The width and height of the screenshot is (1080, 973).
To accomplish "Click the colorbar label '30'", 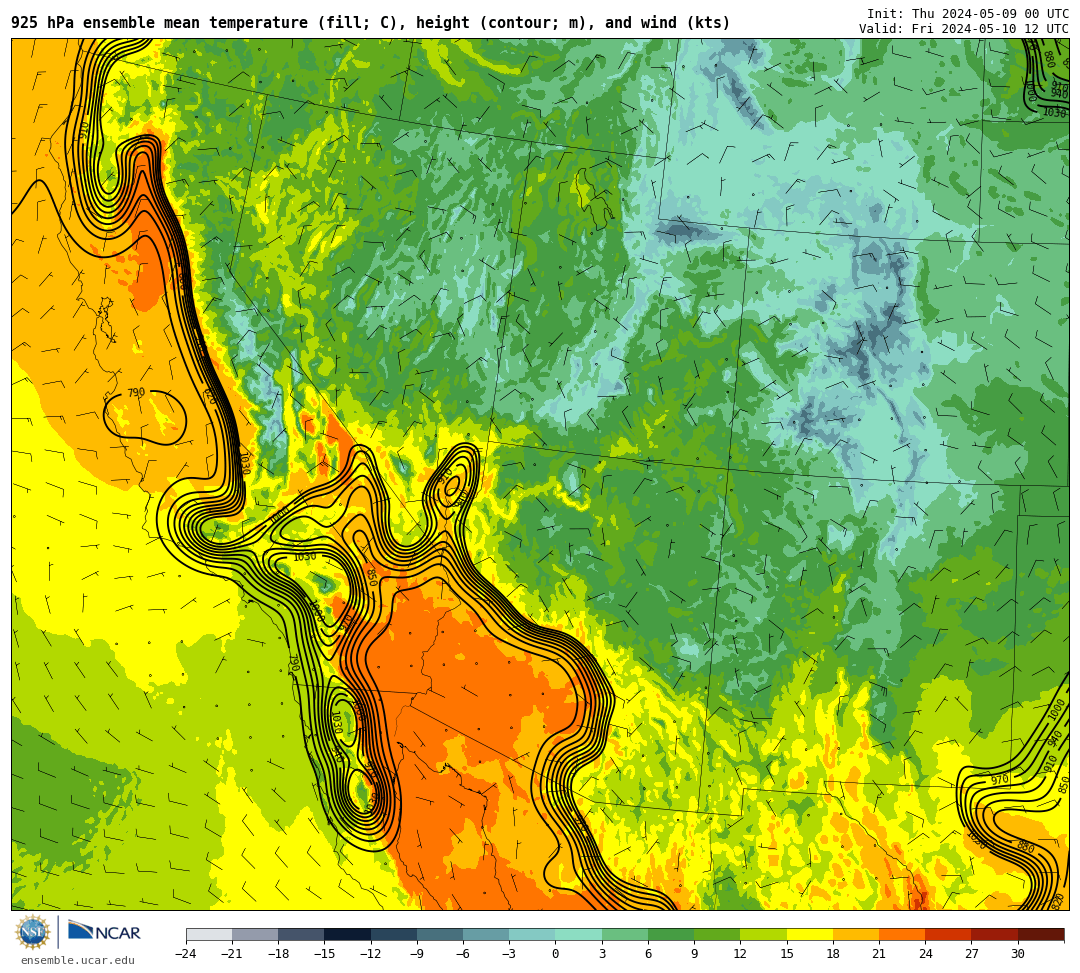I will coord(1017,954).
